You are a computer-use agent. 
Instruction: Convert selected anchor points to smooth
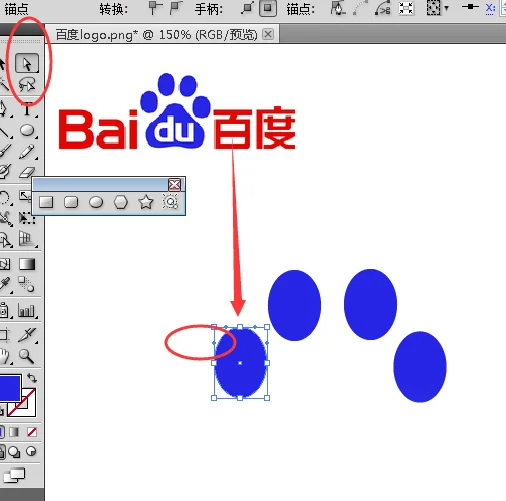176,8
